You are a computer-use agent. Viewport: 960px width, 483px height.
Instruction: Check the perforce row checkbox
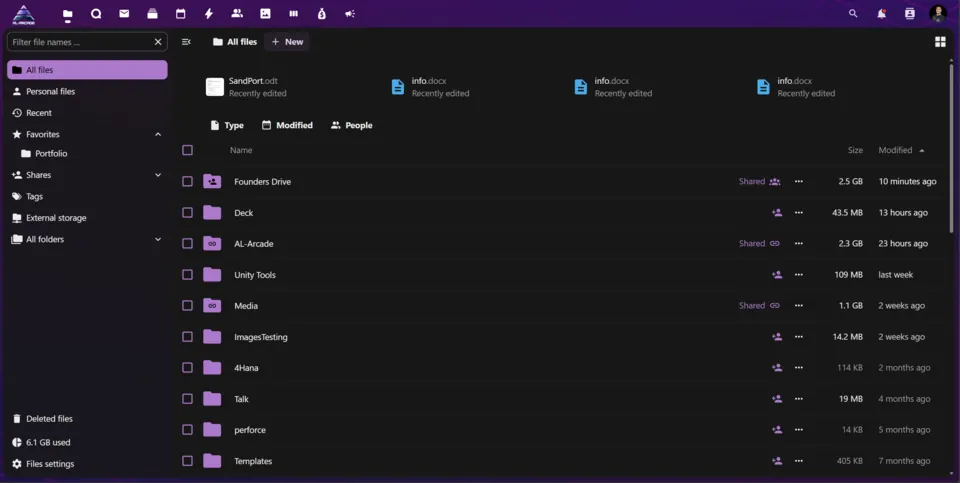click(x=187, y=430)
